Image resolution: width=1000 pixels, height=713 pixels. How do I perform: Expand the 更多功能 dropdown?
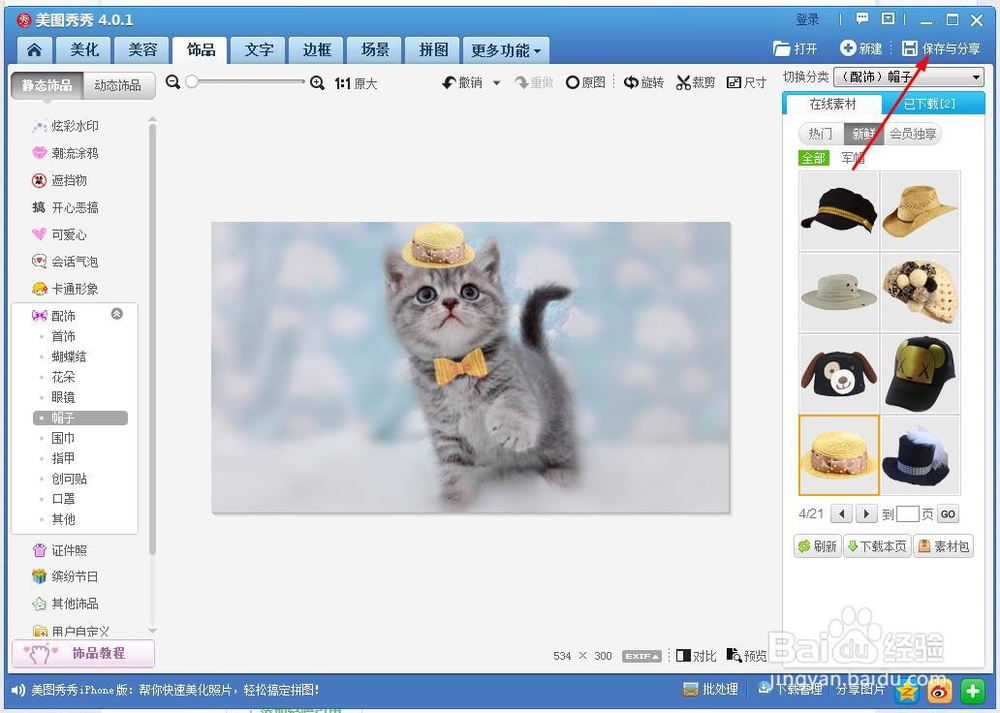(x=506, y=50)
